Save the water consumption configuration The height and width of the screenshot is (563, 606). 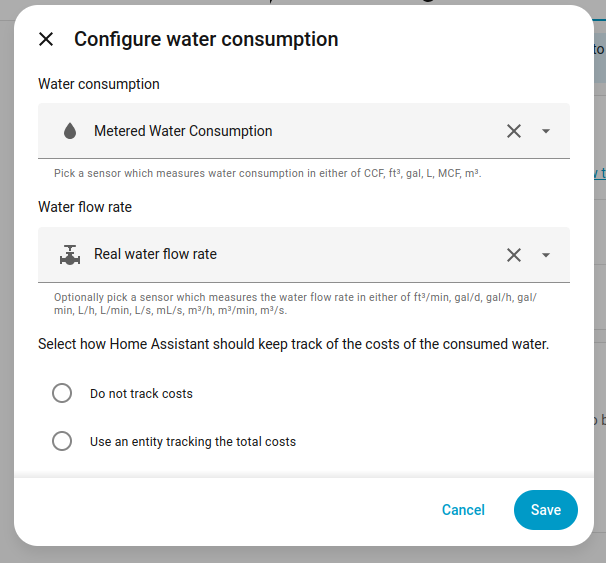coord(545,510)
